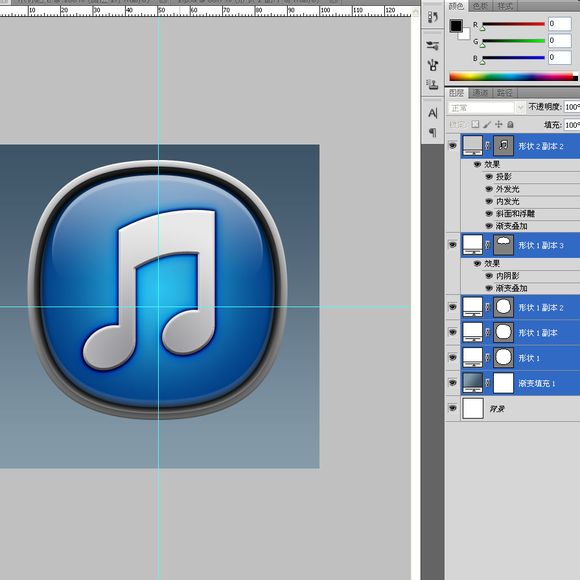Toggle visibility of 内阴影 effect
Viewport: 580px width, 580px height.
coord(489,276)
